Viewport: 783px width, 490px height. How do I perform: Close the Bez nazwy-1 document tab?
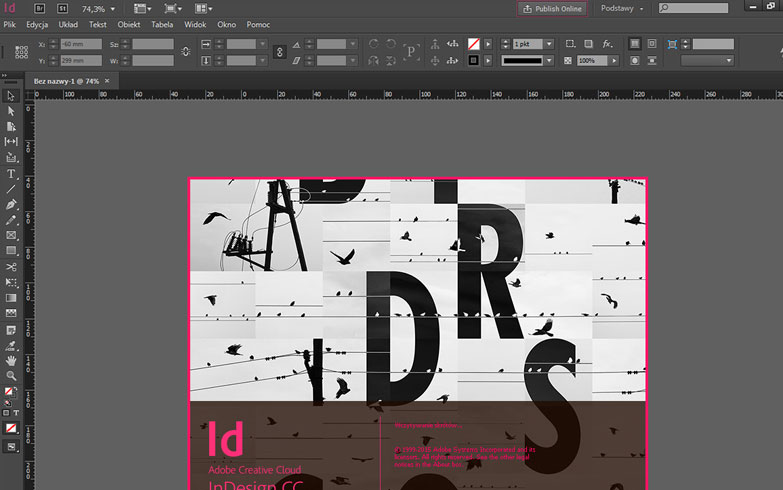click(x=107, y=80)
